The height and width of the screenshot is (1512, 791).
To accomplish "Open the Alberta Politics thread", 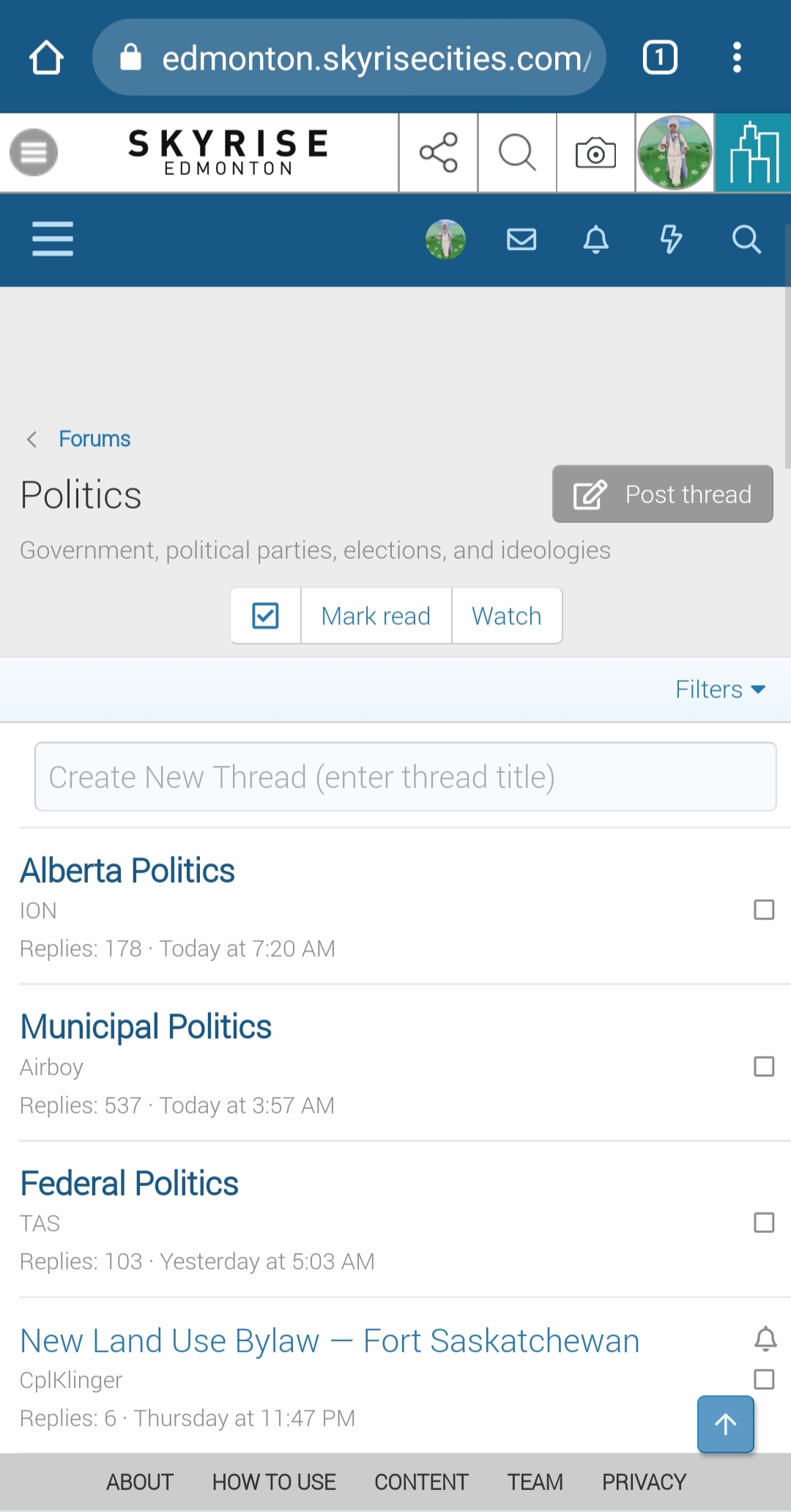I will 127,871.
